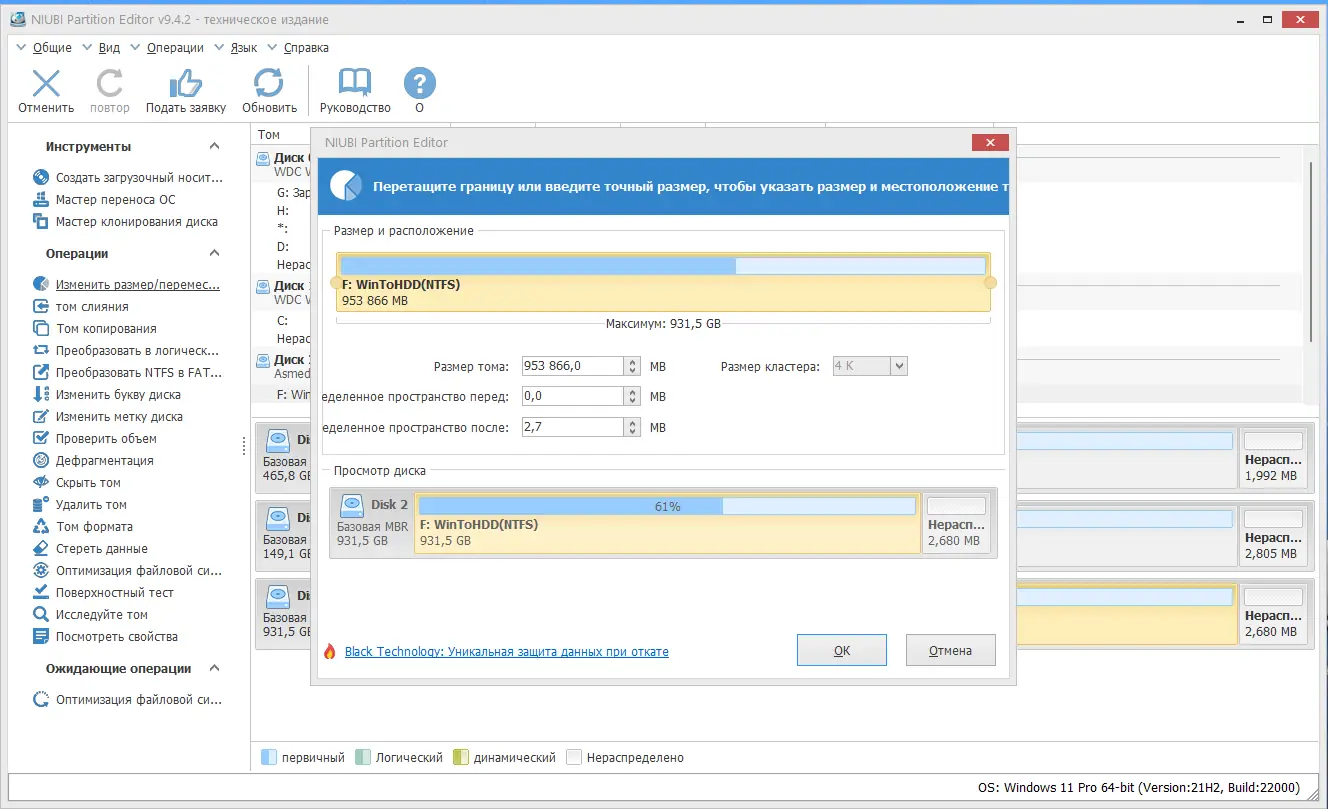Close the NIUBI Partition Editor dialog

(x=990, y=143)
